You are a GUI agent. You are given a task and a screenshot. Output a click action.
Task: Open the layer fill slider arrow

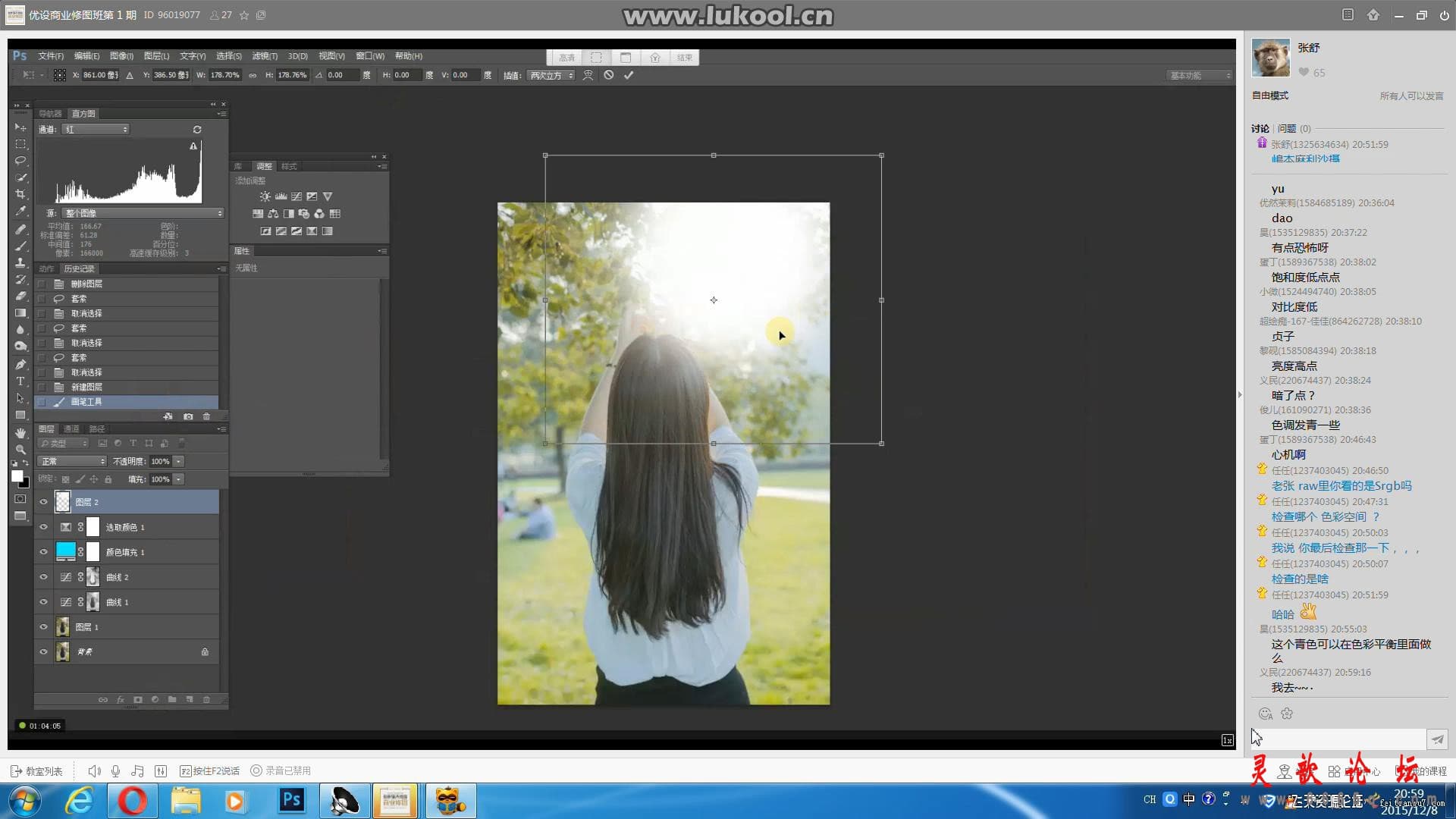click(x=179, y=479)
